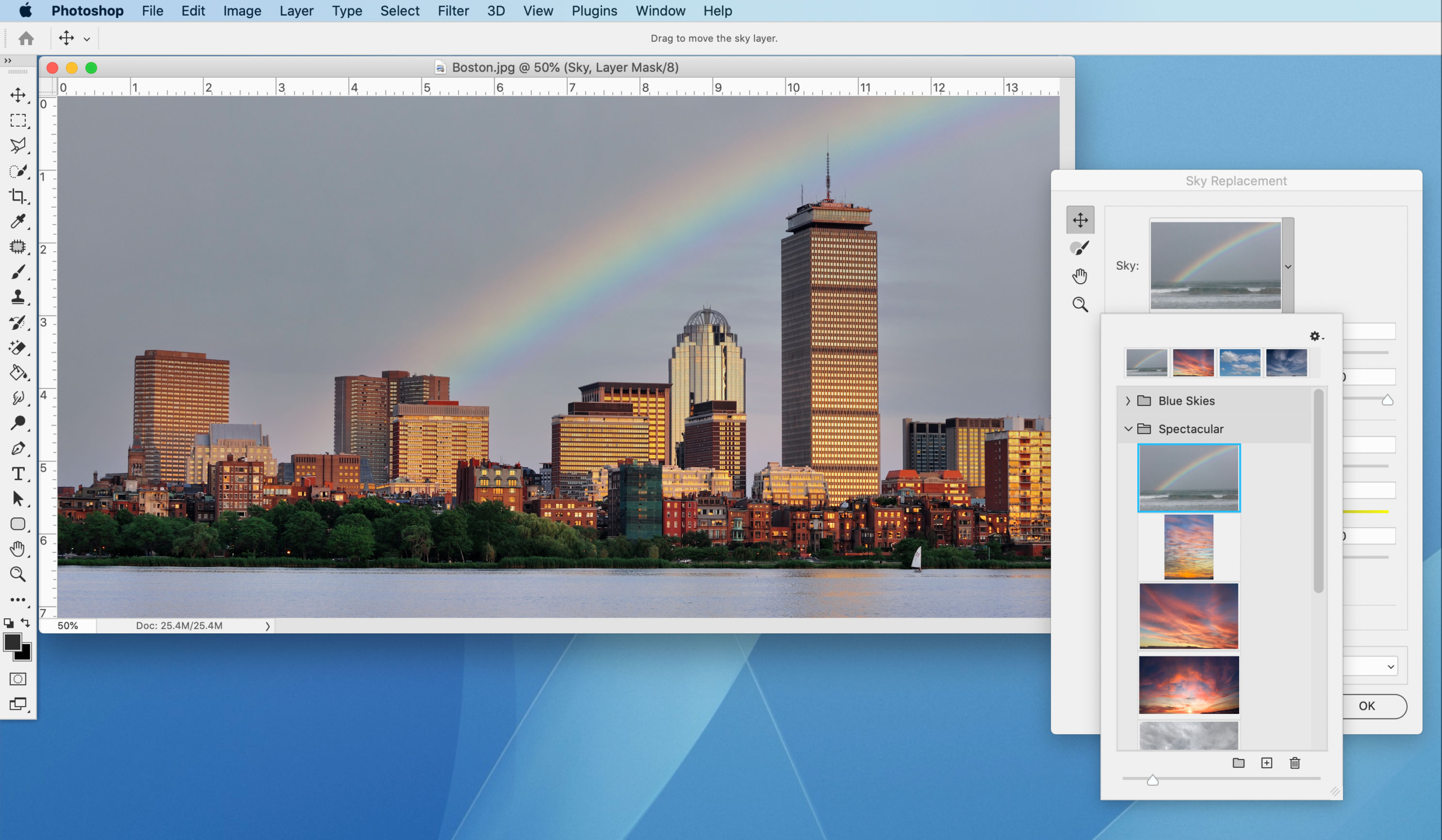The image size is (1442, 840).
Task: Open the Edit Toolbar ellipsis menu
Action: coord(17,600)
